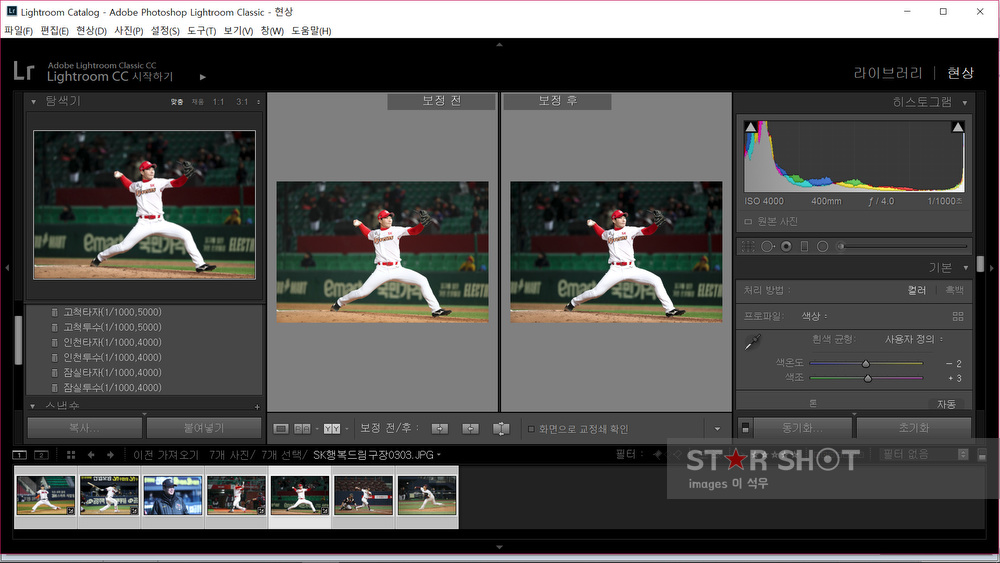Collapse the 탐색기 panel triangle
Viewport: 1000px width, 563px height.
pos(33,101)
